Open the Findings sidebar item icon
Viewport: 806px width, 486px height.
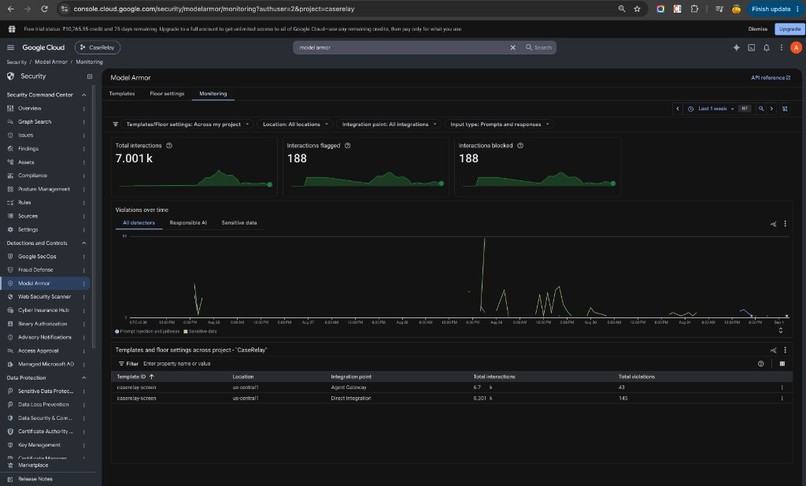(10, 148)
